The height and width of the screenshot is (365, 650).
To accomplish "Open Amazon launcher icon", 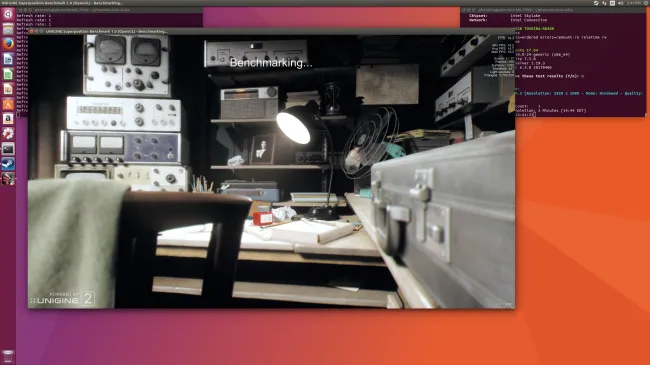I will (8, 119).
